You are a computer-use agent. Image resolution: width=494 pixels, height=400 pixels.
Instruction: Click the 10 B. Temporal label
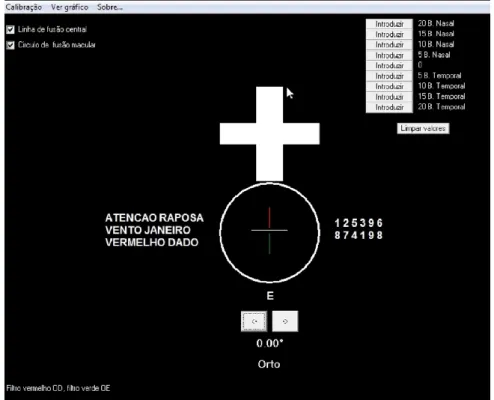click(x=441, y=86)
